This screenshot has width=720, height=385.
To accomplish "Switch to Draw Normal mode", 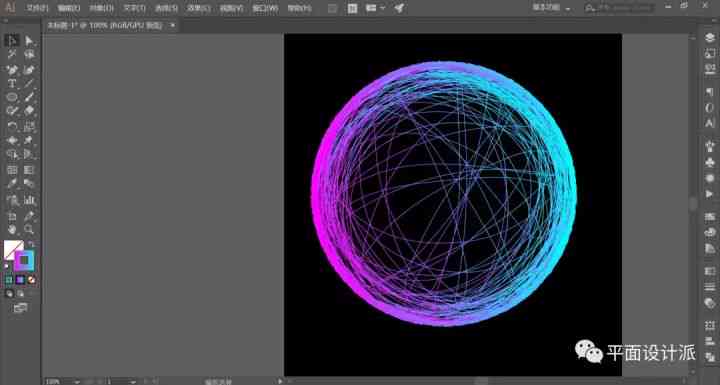I will (x=9, y=293).
